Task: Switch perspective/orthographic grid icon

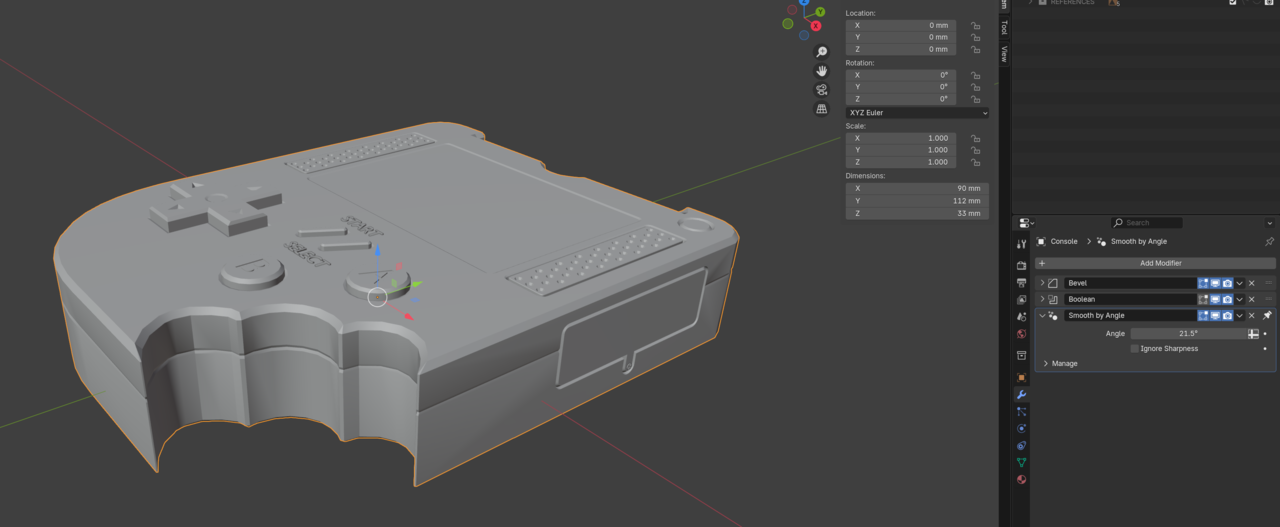Action: click(822, 109)
